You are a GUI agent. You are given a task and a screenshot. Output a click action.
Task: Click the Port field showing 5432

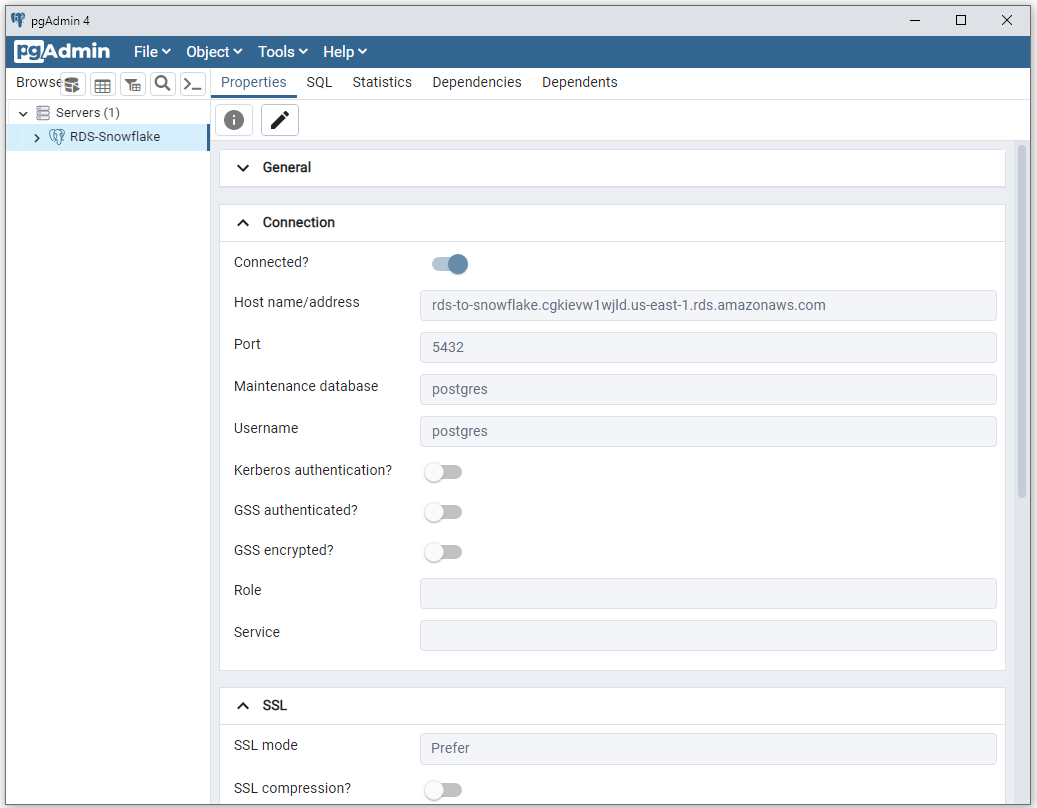tap(708, 347)
